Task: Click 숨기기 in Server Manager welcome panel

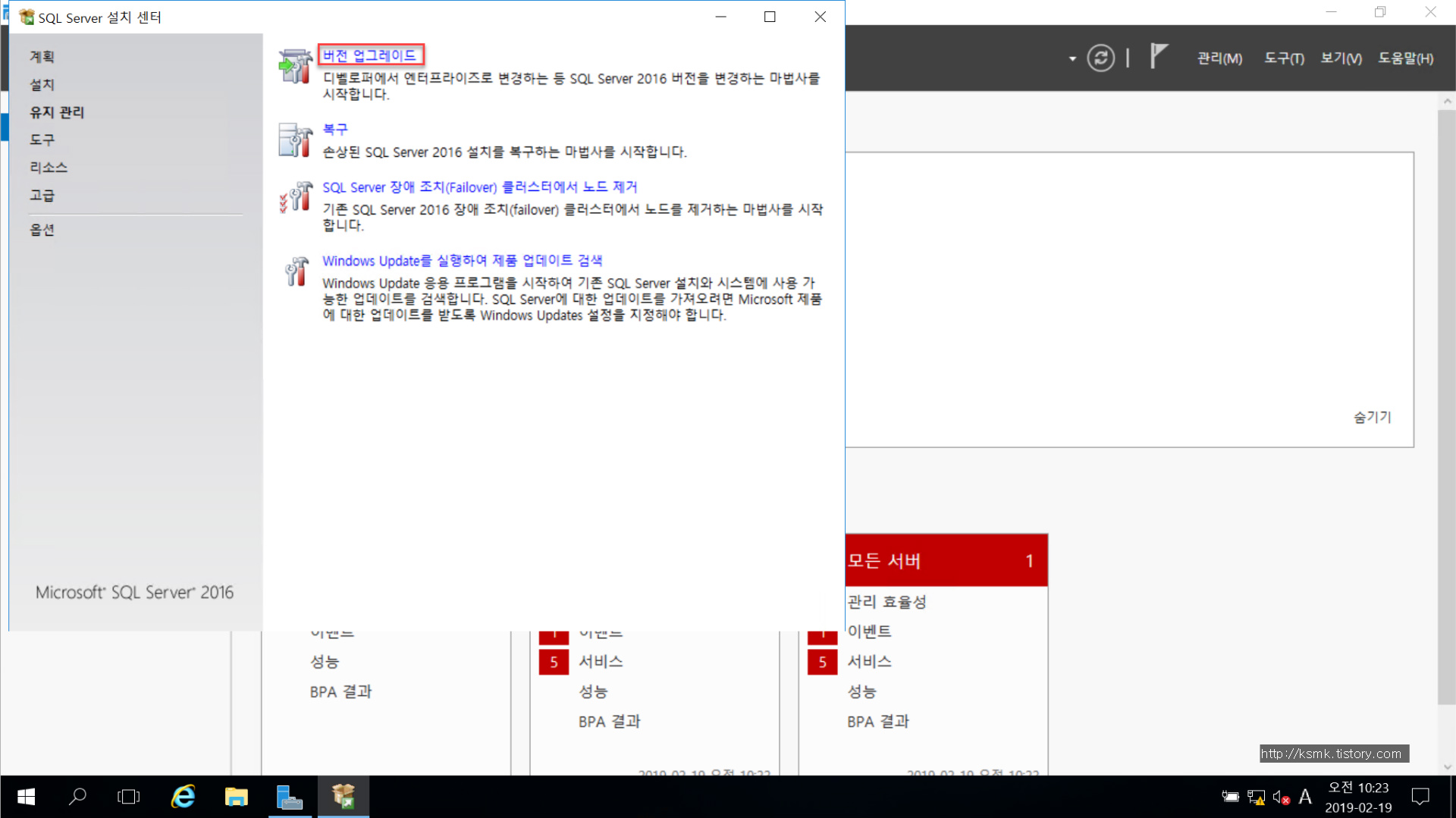Action: 1373,417
